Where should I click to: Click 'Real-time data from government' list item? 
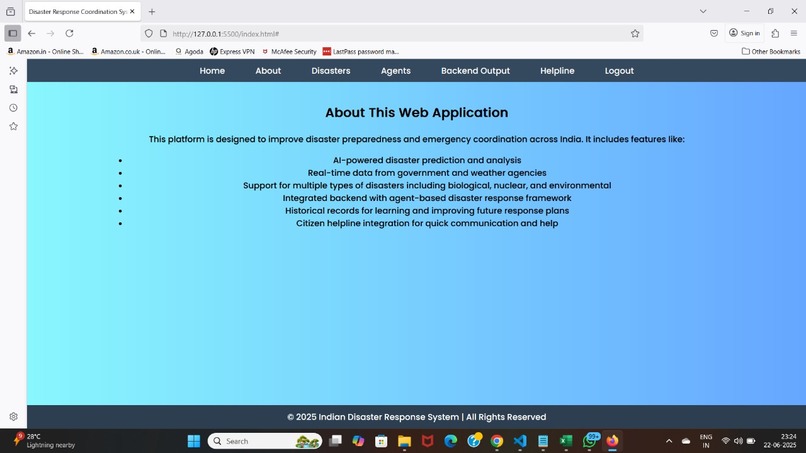pyautogui.click(x=427, y=173)
